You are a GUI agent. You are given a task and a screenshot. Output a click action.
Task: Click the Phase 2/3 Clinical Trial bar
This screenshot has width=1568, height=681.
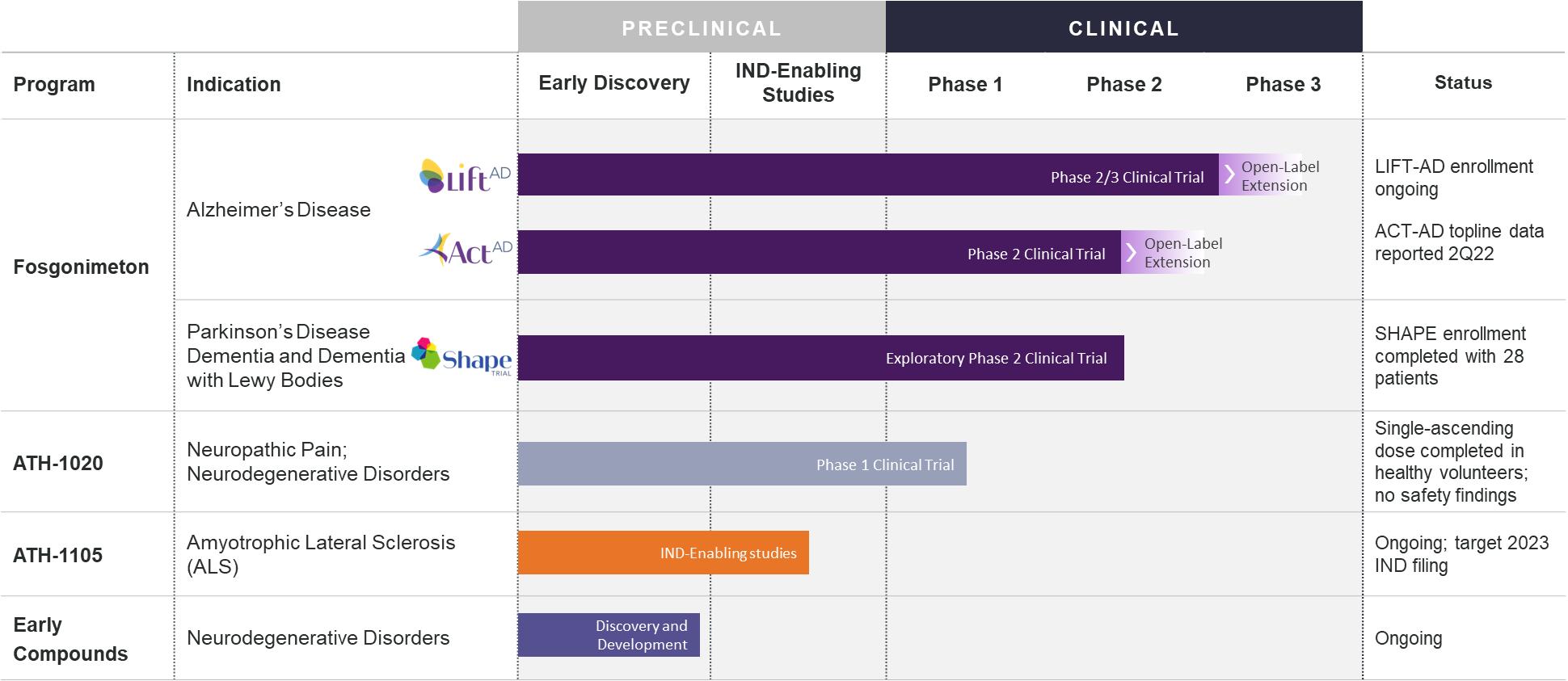click(867, 175)
